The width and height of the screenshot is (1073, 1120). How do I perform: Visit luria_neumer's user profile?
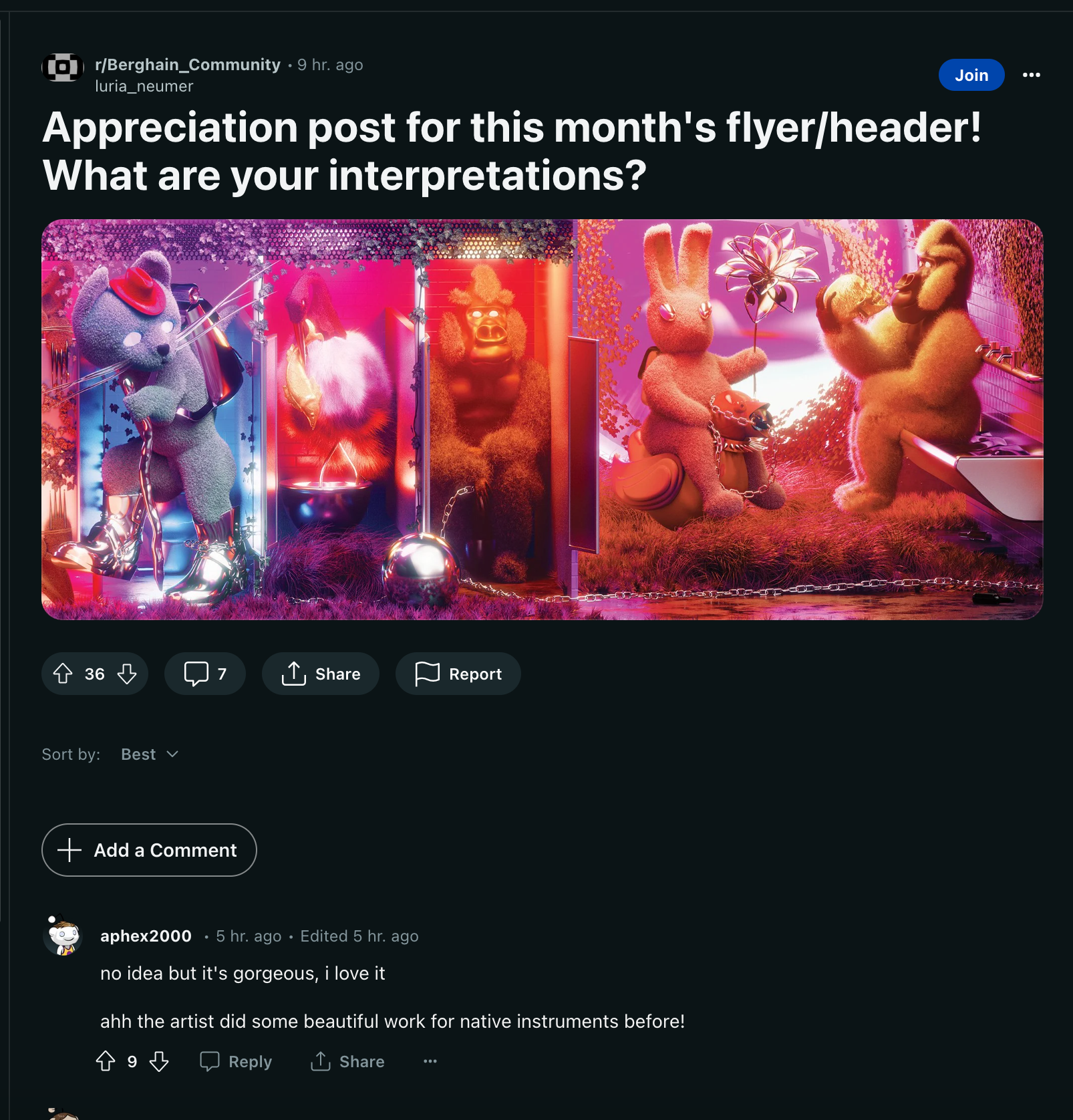coord(144,86)
